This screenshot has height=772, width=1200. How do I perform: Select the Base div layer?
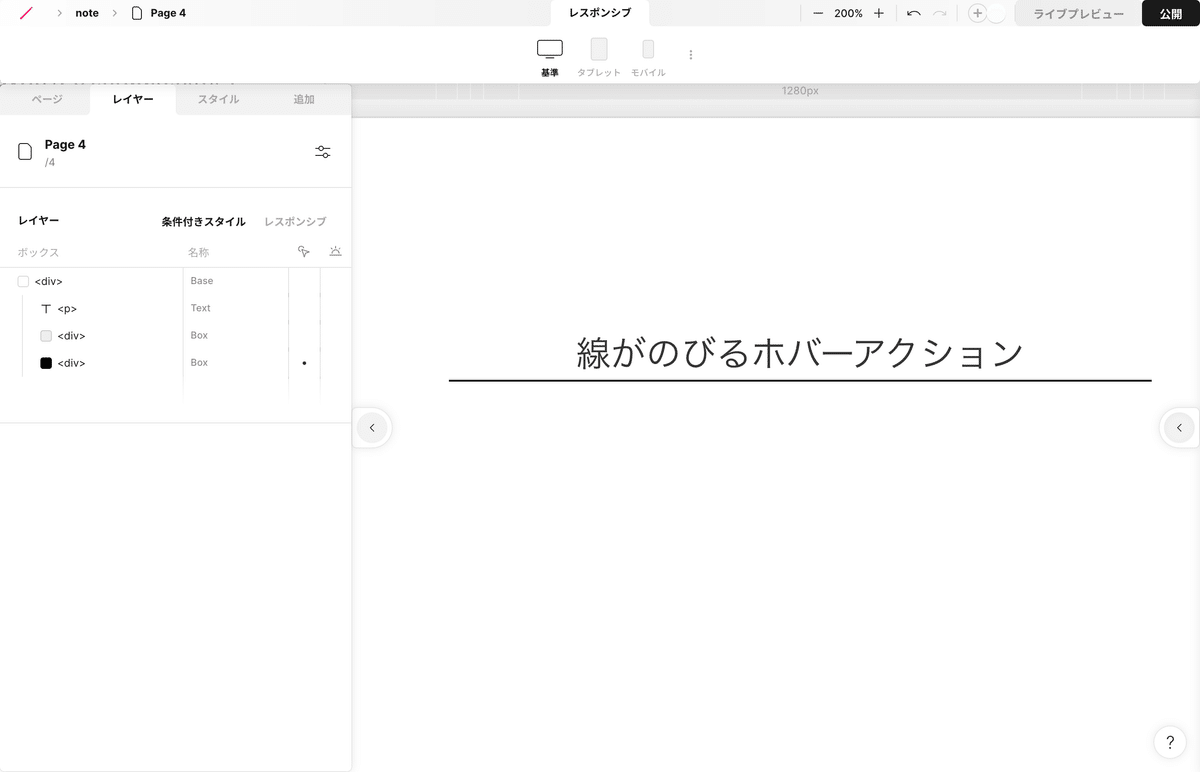(x=175, y=281)
